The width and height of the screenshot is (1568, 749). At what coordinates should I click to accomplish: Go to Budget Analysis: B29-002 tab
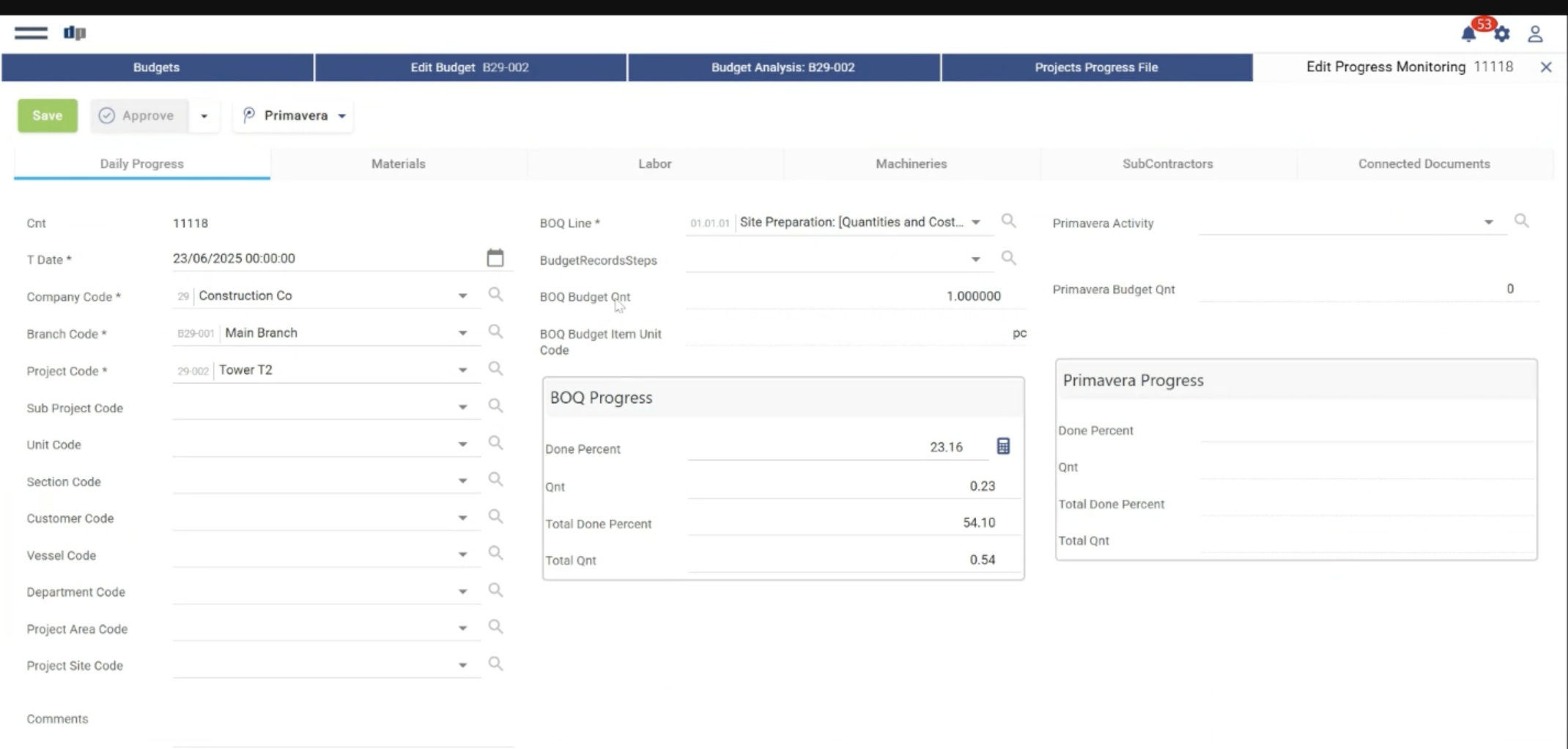coord(783,67)
